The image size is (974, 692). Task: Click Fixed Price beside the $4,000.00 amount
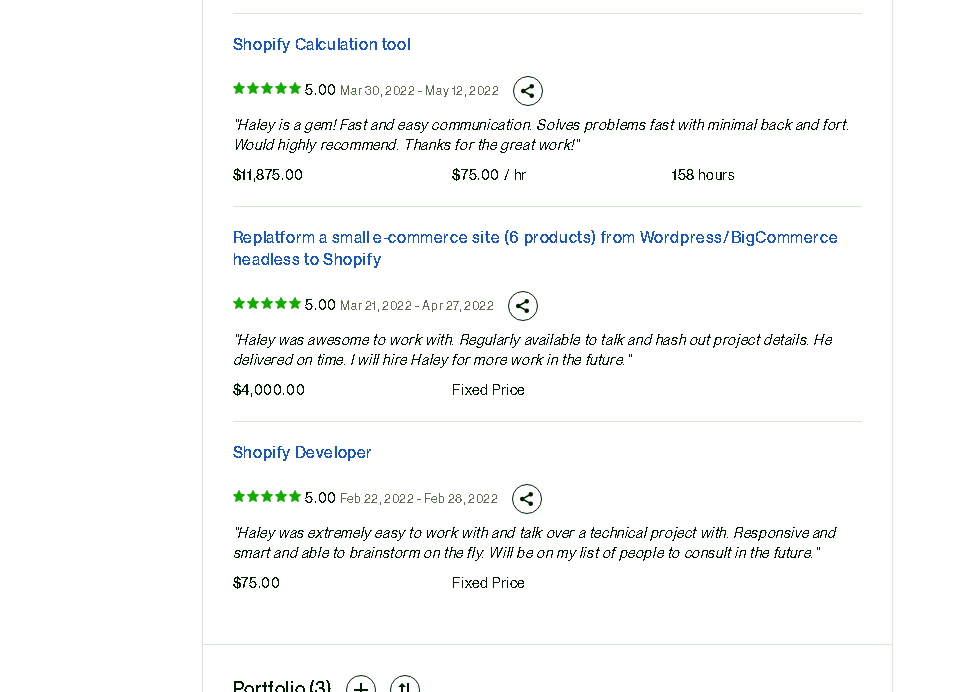tap(488, 390)
